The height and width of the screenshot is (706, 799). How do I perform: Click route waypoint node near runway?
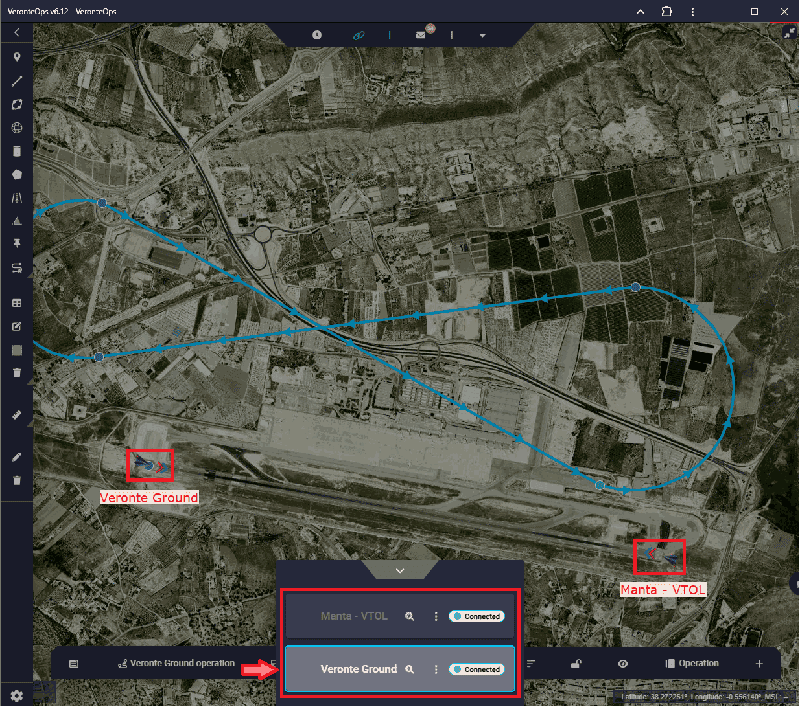(x=600, y=485)
